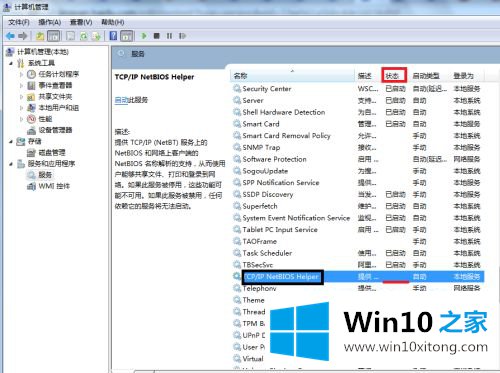Screen dimensions: 500x373
Task: Select the SSDP Discovery service
Action: pyautogui.click(x=358, y=194)
